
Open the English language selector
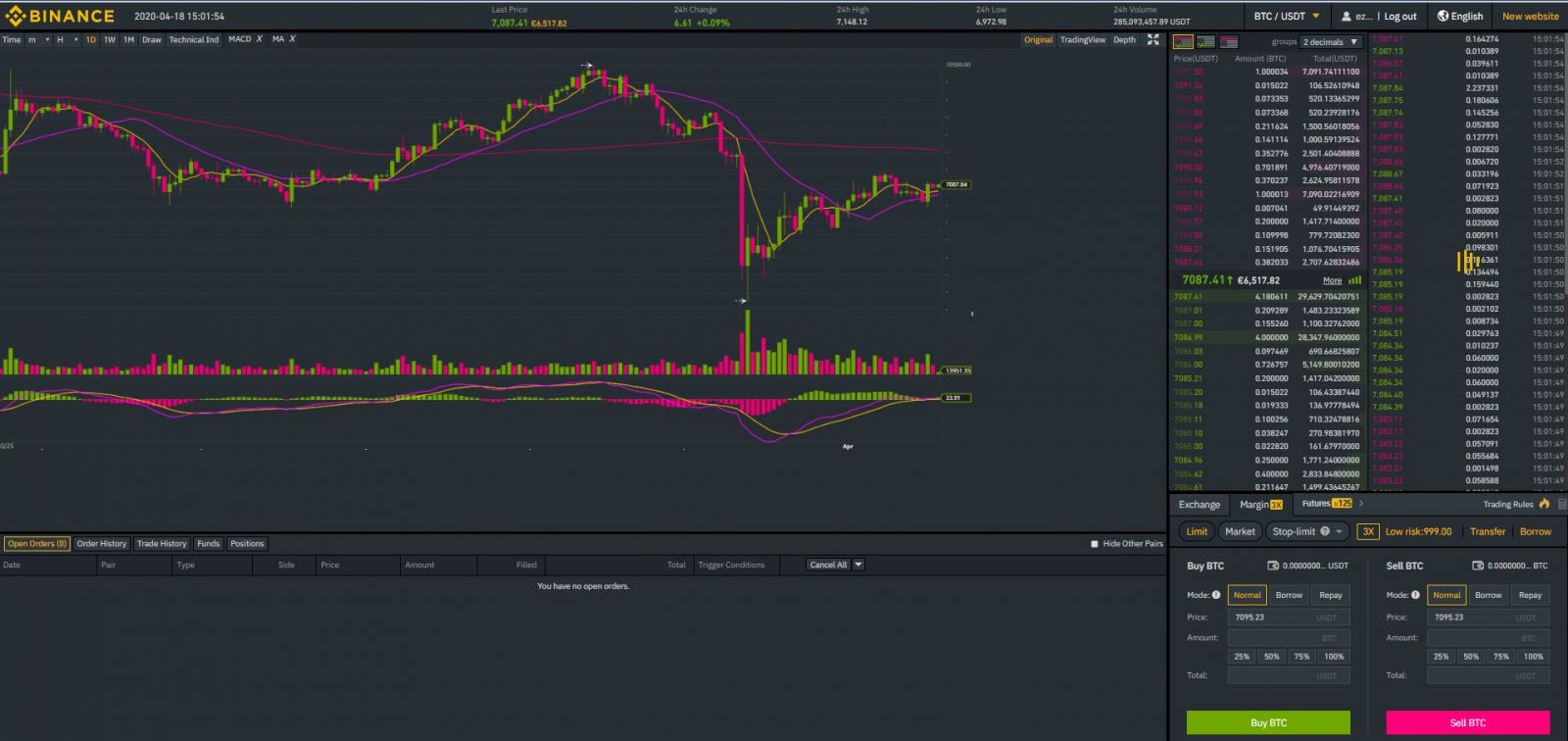(x=1460, y=16)
